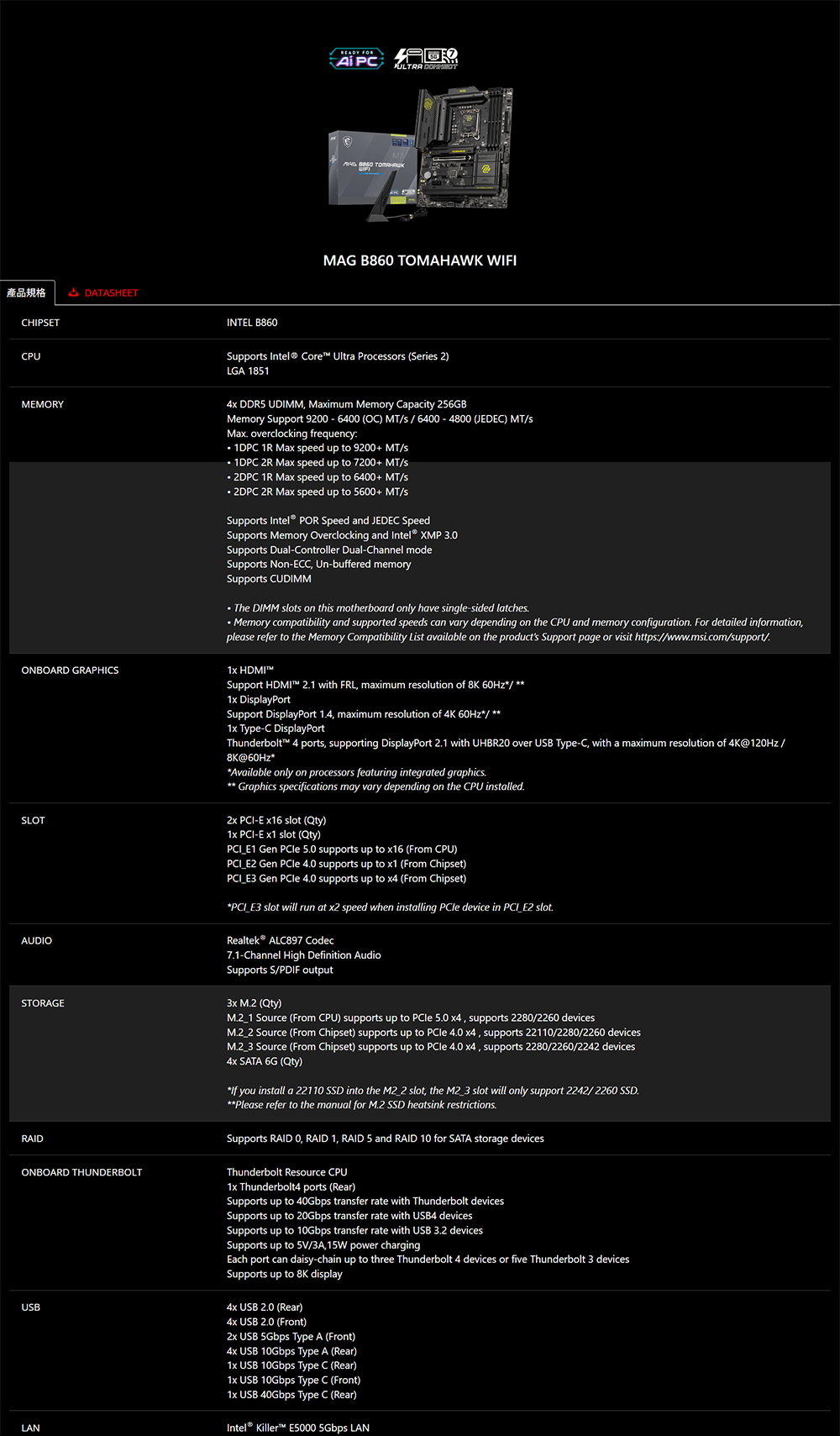Select the CHIPSET row label
This screenshot has height=1436, width=840.
pos(40,323)
